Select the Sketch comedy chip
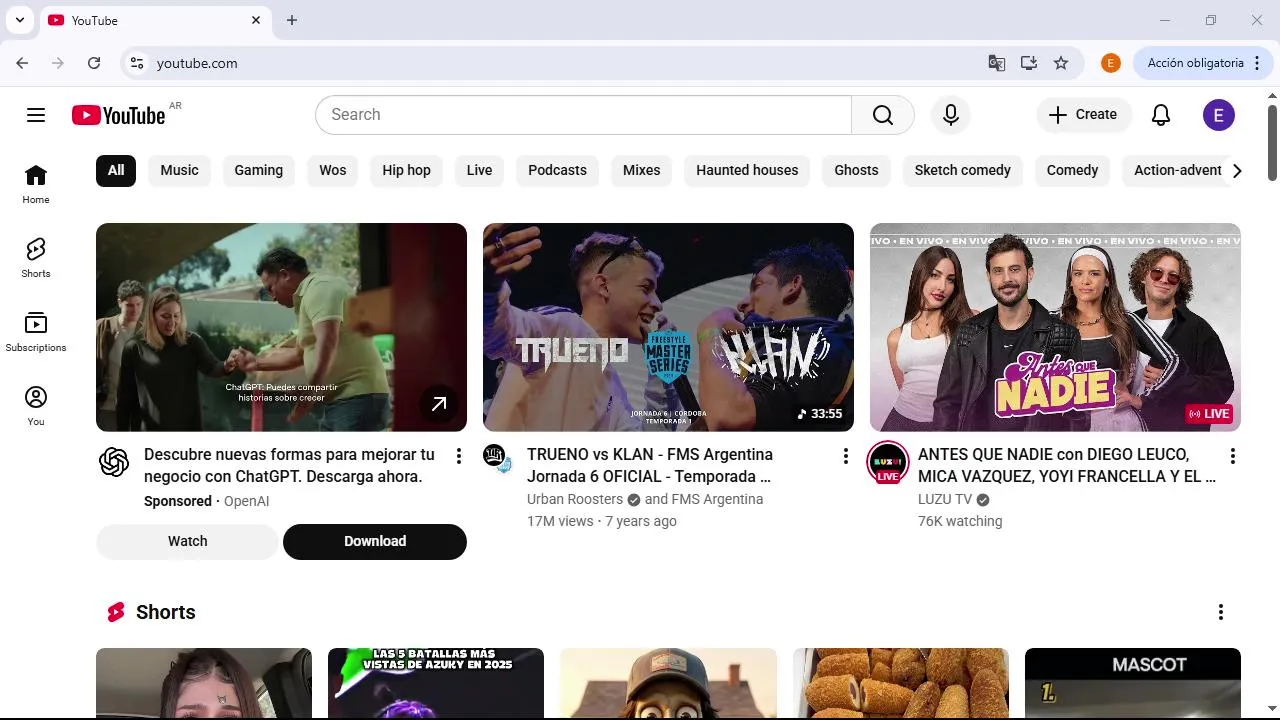This screenshot has height=720, width=1280. coord(963,170)
